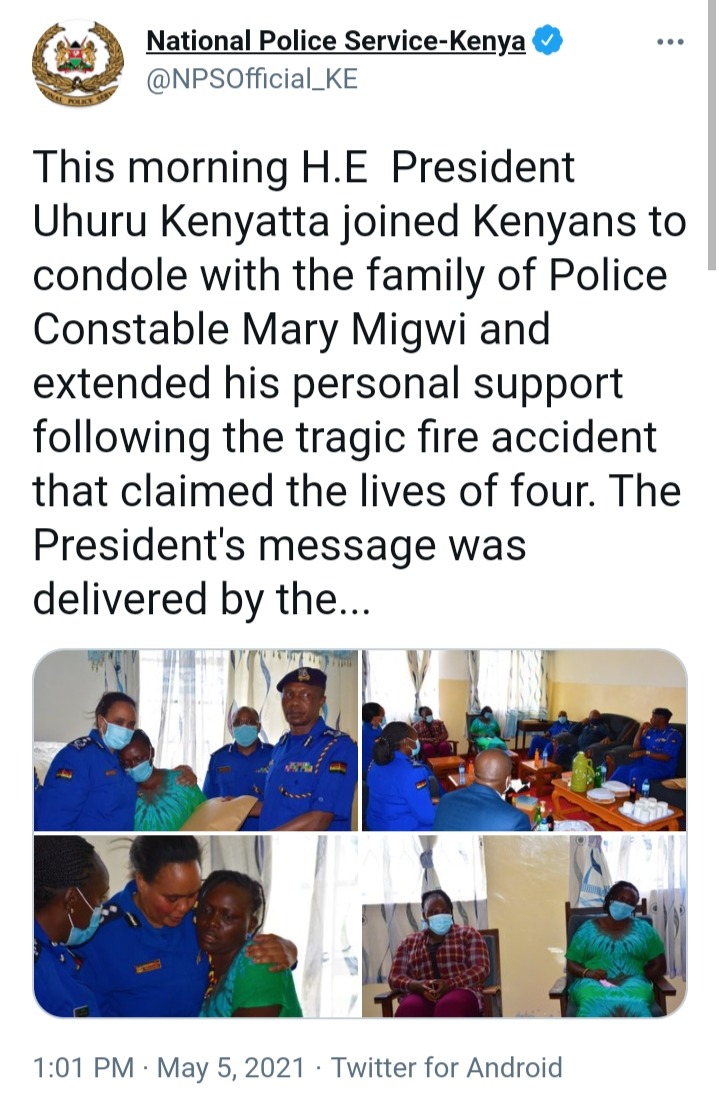This screenshot has width=719, height=1107.
Task: Click the green thermos flask on the table
Action: click(581, 772)
